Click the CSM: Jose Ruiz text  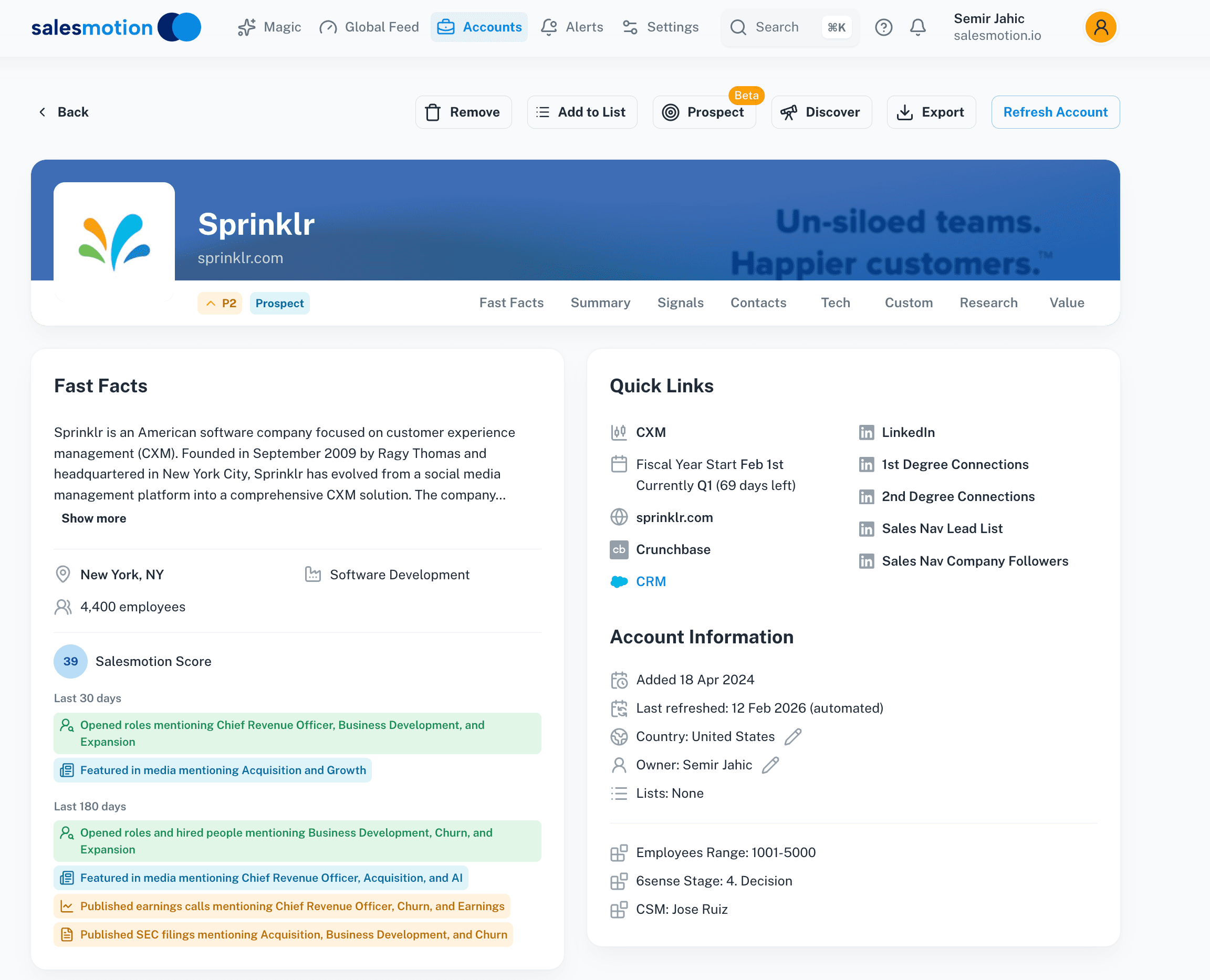(x=682, y=910)
